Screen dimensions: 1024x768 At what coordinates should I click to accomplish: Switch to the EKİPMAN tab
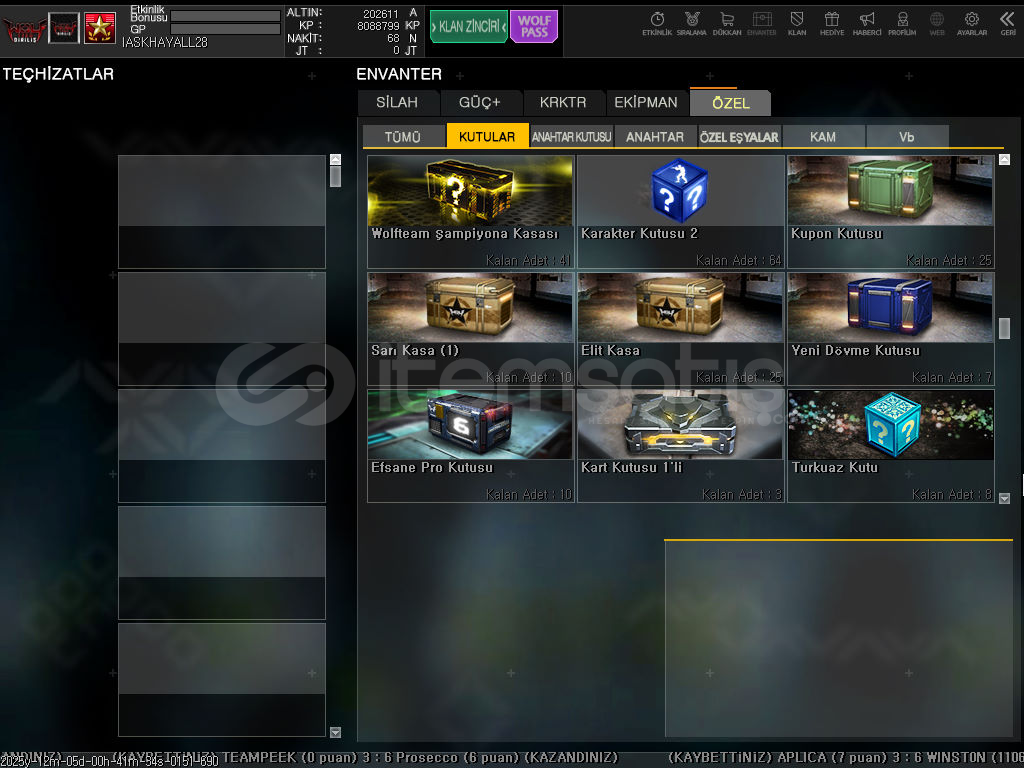click(646, 103)
